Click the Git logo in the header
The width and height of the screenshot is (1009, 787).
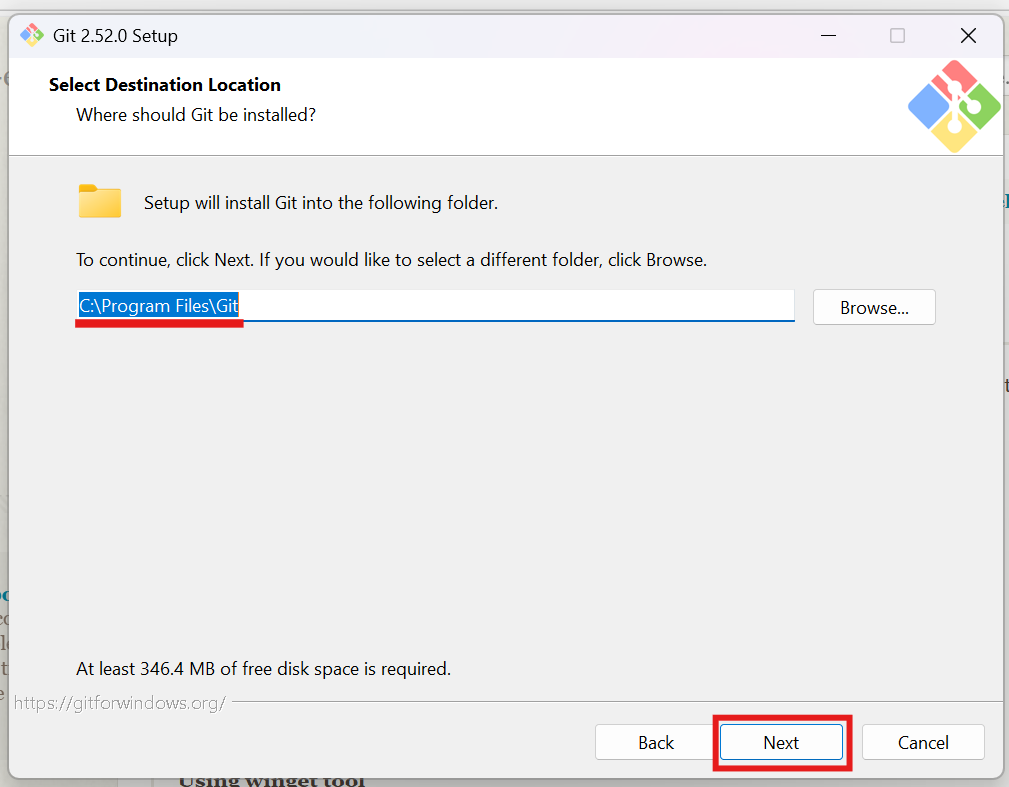pos(954,107)
